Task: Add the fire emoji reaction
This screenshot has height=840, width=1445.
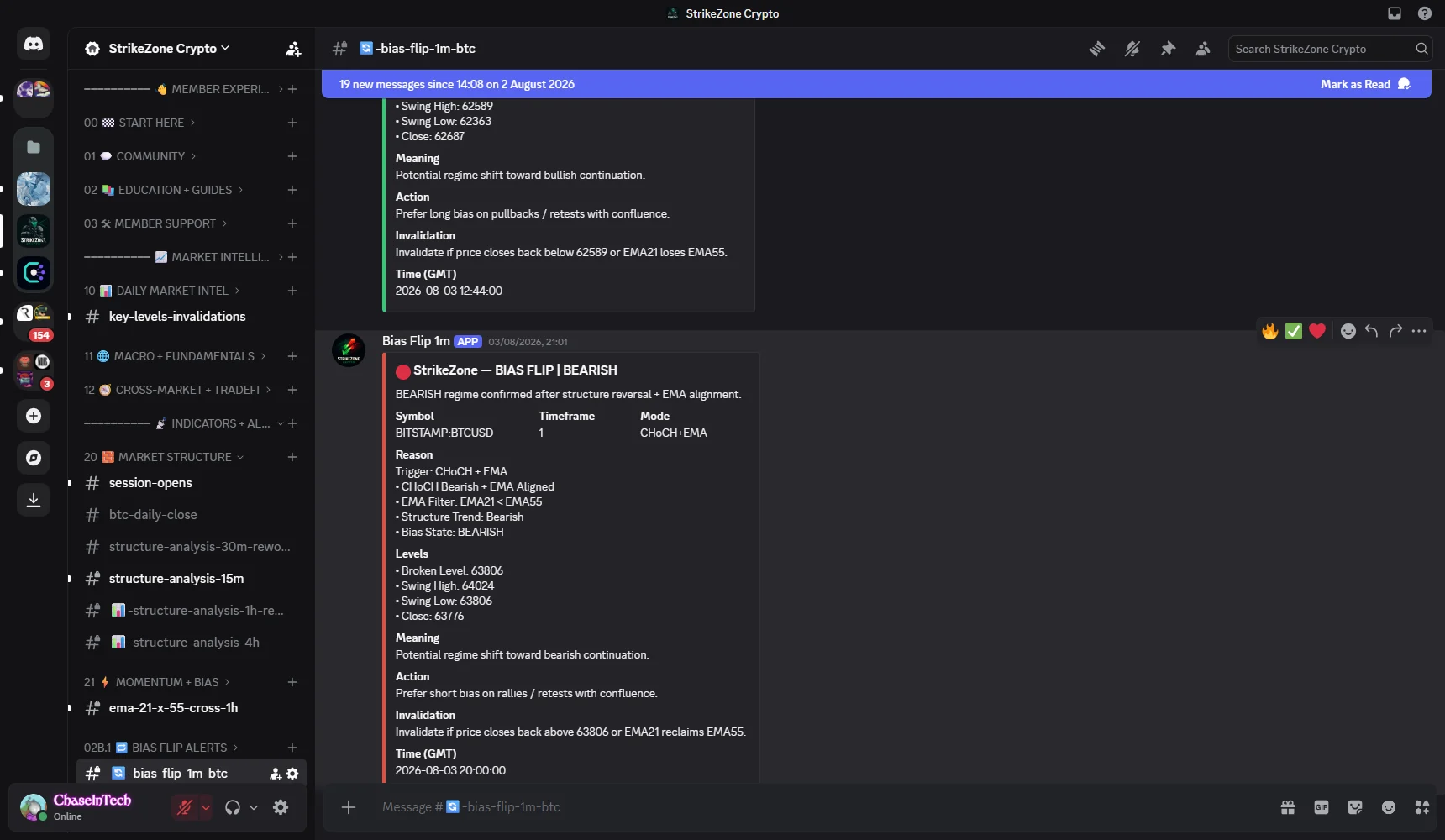Action: [x=1270, y=331]
